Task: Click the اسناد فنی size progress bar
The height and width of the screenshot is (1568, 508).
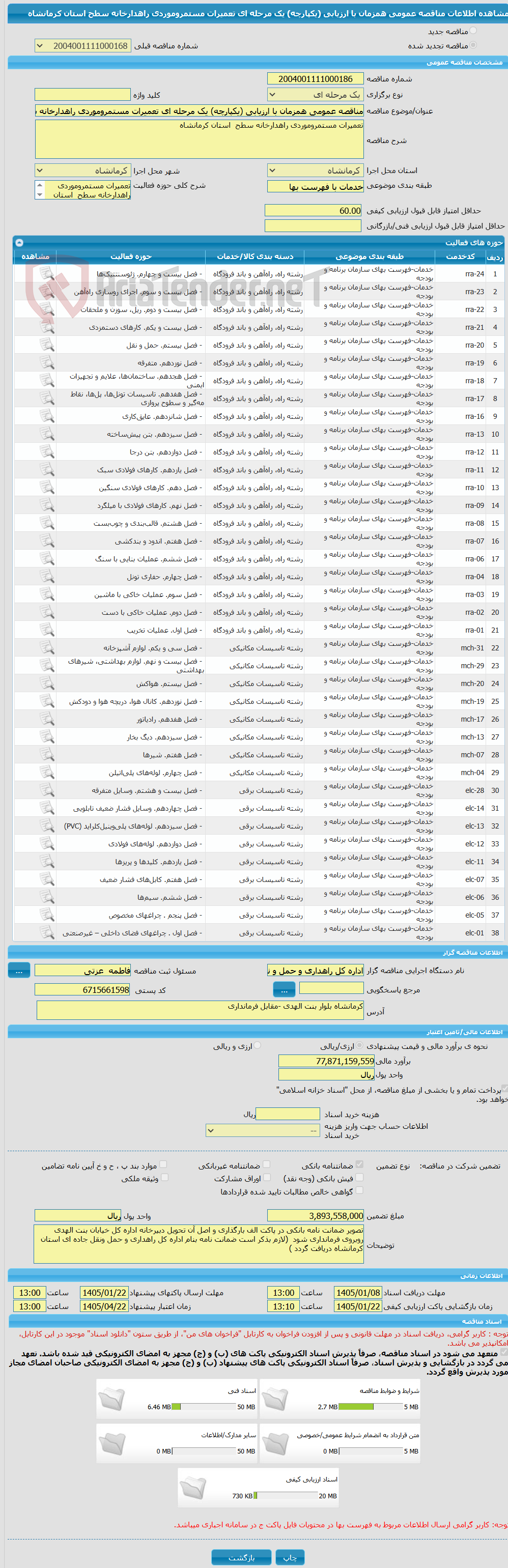Action: coord(205,1407)
